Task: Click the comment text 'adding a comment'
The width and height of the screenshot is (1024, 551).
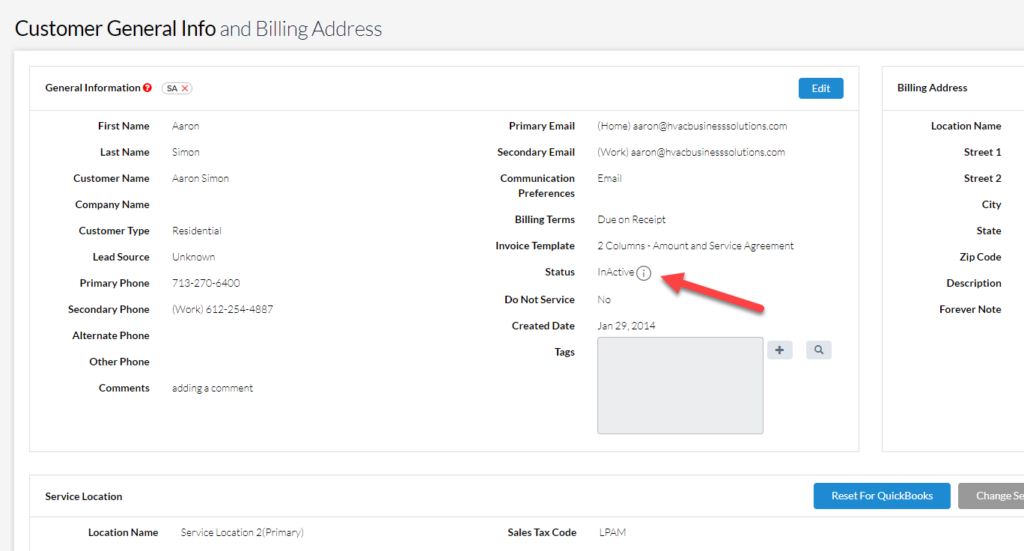Action: tap(212, 388)
